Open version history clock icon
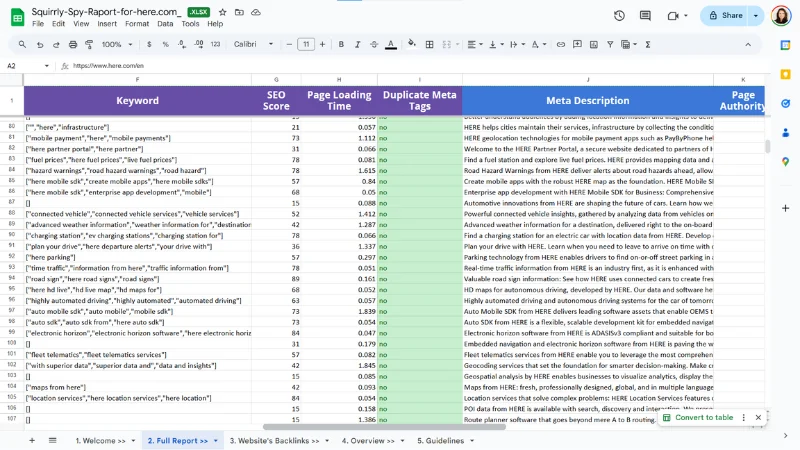 619,16
